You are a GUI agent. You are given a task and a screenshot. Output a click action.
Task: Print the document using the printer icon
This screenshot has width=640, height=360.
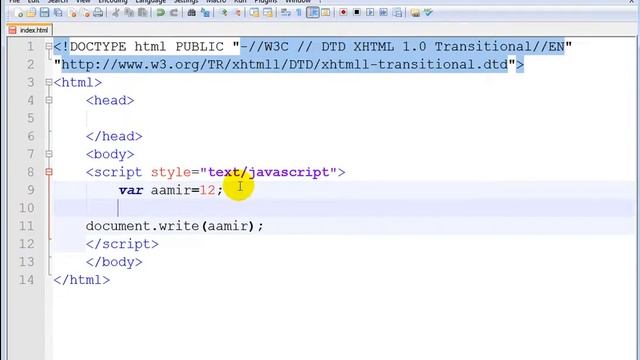[98, 13]
